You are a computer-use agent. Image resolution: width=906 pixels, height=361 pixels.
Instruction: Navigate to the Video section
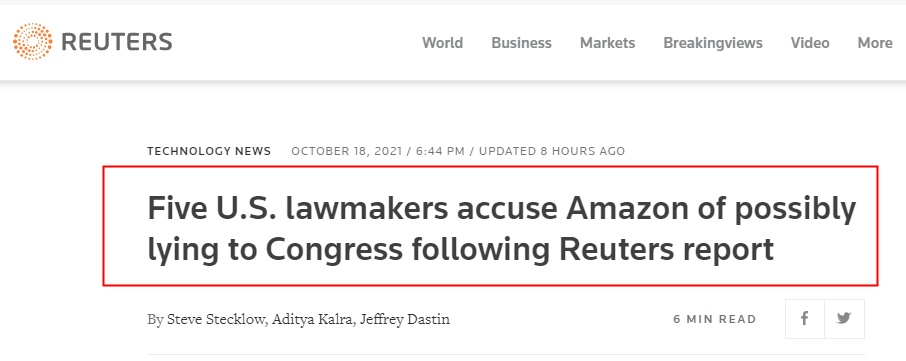coord(810,43)
